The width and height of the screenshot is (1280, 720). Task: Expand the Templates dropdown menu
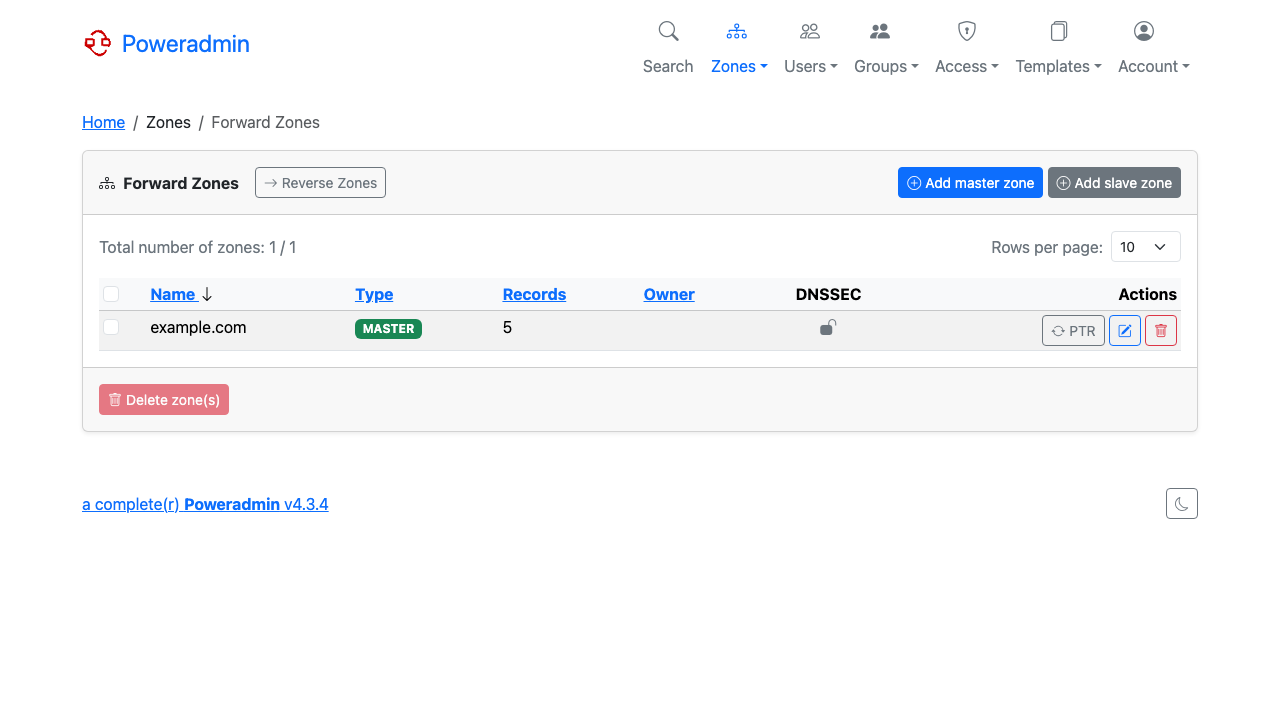(1058, 66)
